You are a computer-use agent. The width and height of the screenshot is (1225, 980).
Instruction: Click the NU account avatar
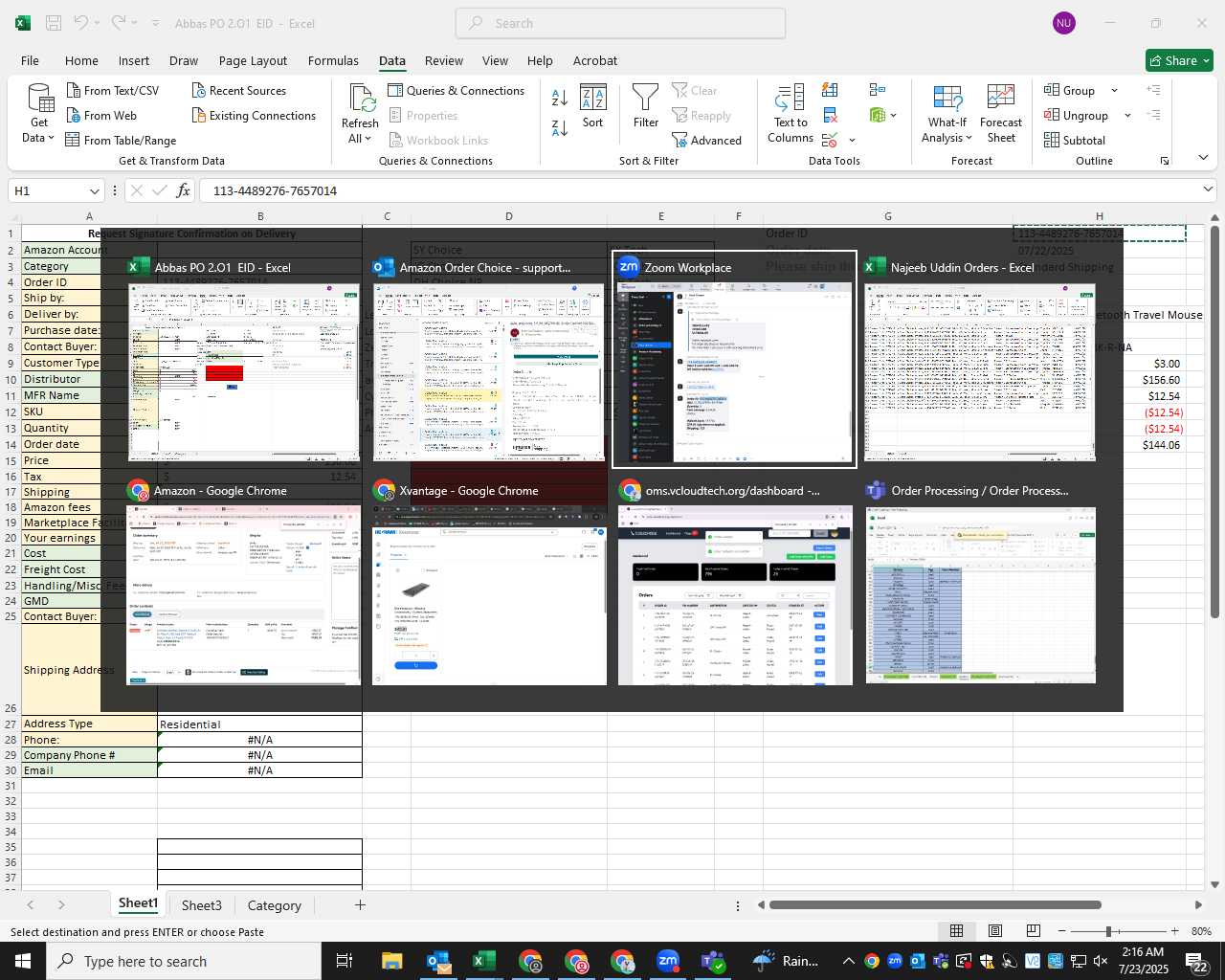coord(1063,23)
